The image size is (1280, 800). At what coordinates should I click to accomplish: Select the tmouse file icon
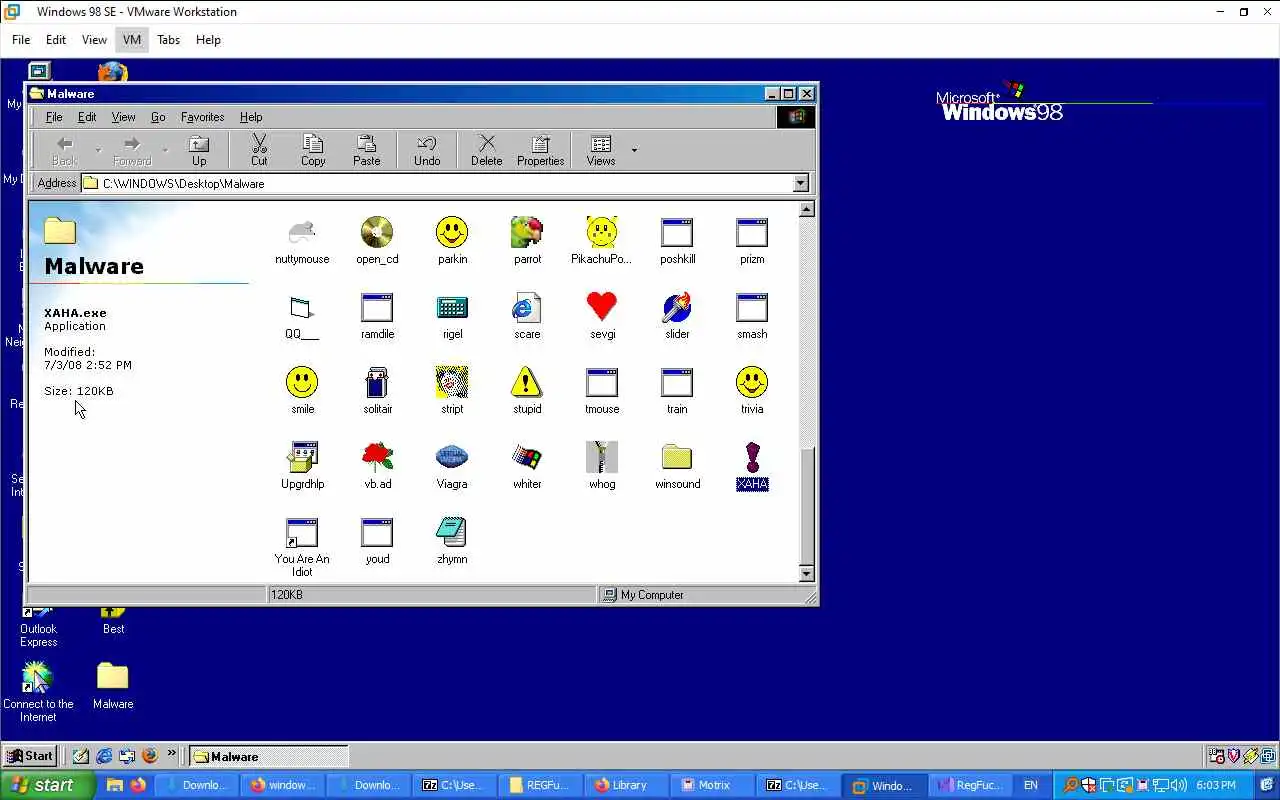pos(602,382)
